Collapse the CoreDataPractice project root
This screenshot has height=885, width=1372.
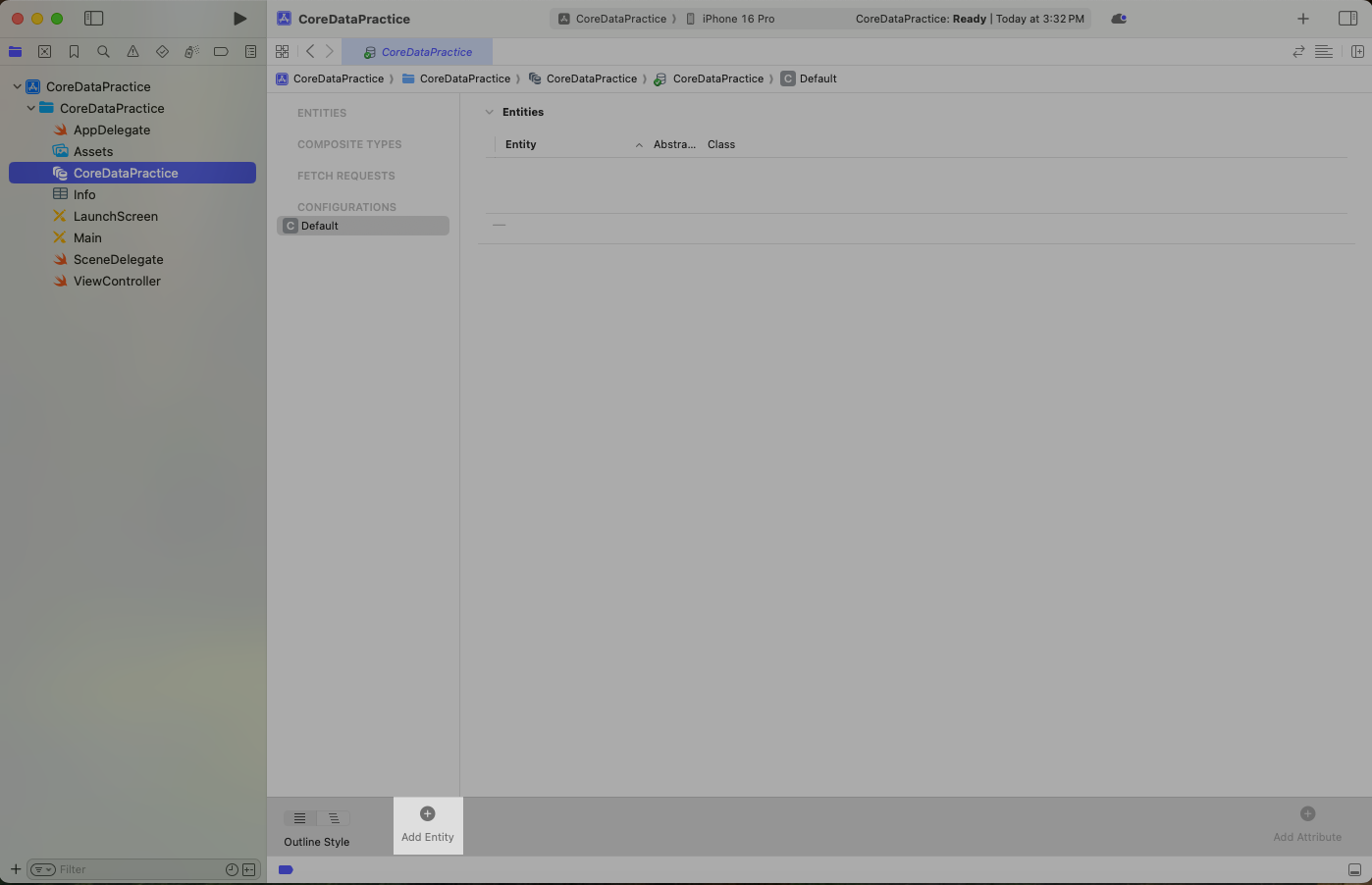(17, 86)
